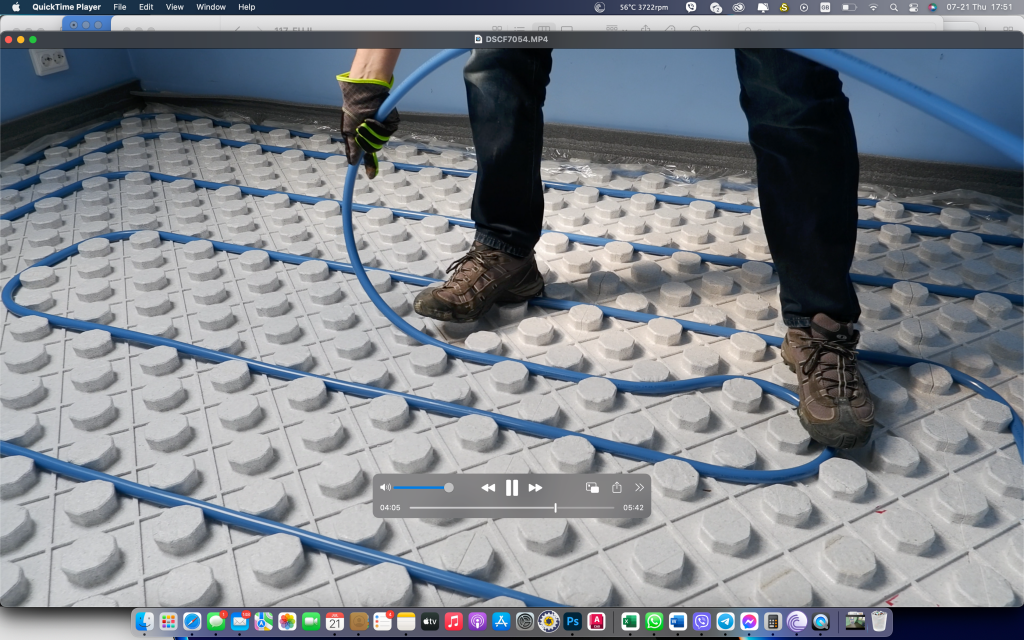Click the playhead on the video timeline
The height and width of the screenshot is (640, 1024).
[556, 508]
